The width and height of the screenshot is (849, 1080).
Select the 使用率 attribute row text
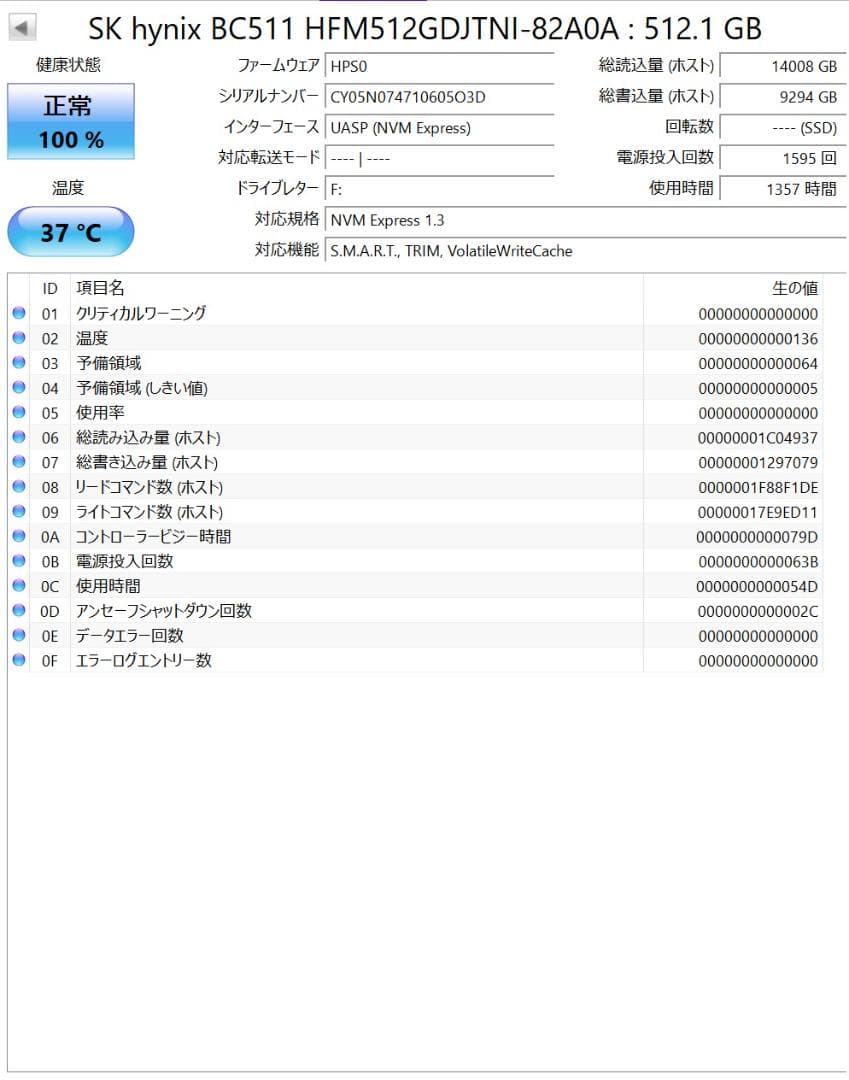click(x=101, y=413)
